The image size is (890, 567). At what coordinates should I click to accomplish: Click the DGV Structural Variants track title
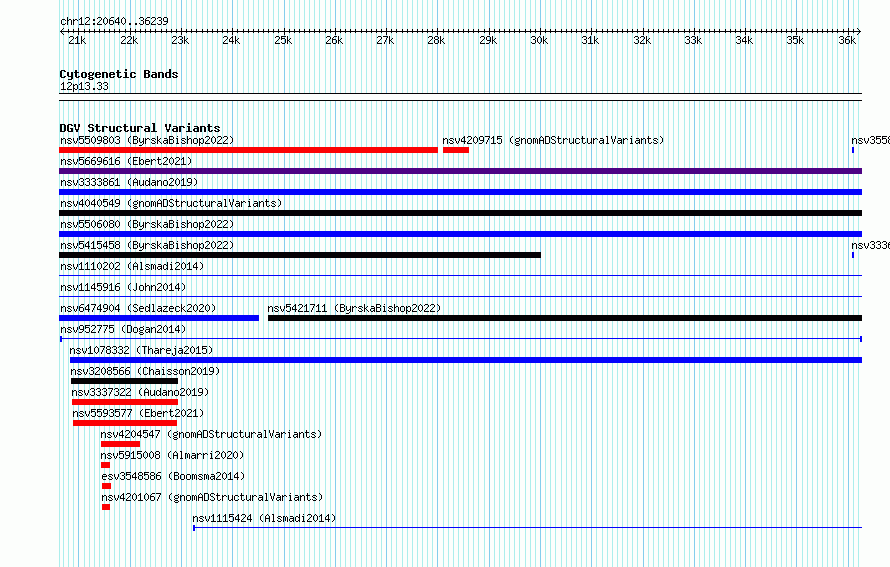tap(140, 128)
